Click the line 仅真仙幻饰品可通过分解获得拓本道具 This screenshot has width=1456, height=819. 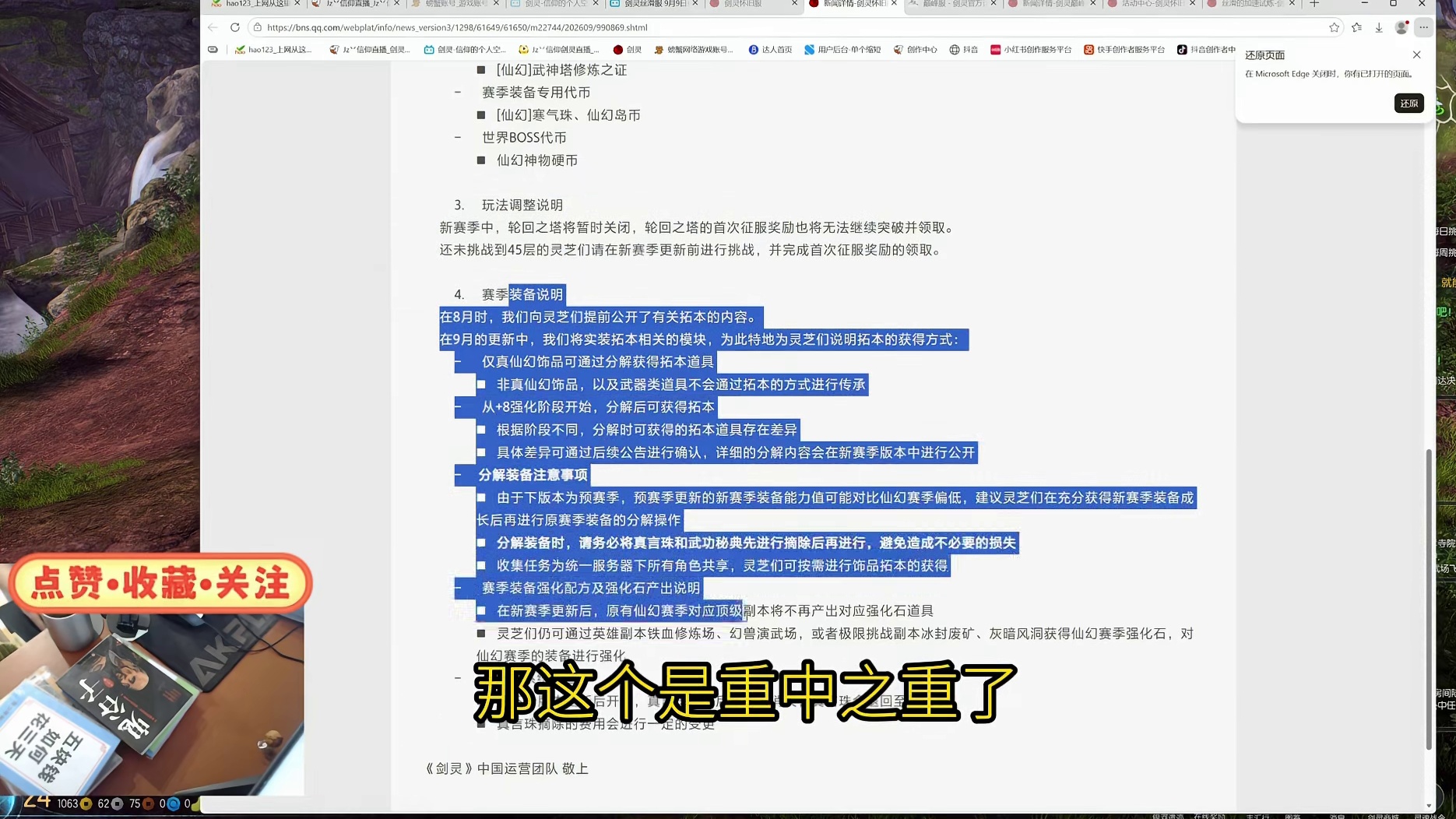(x=598, y=362)
